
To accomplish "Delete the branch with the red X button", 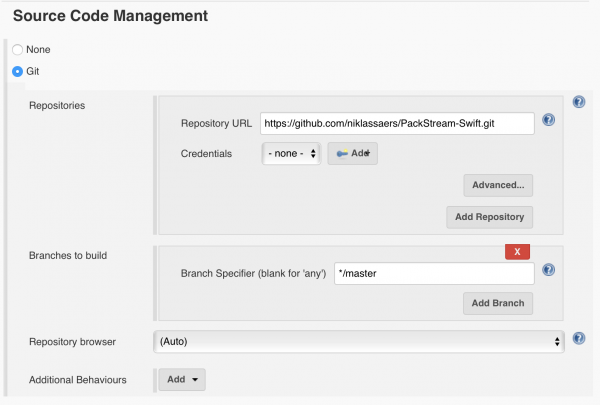I will [517, 252].
